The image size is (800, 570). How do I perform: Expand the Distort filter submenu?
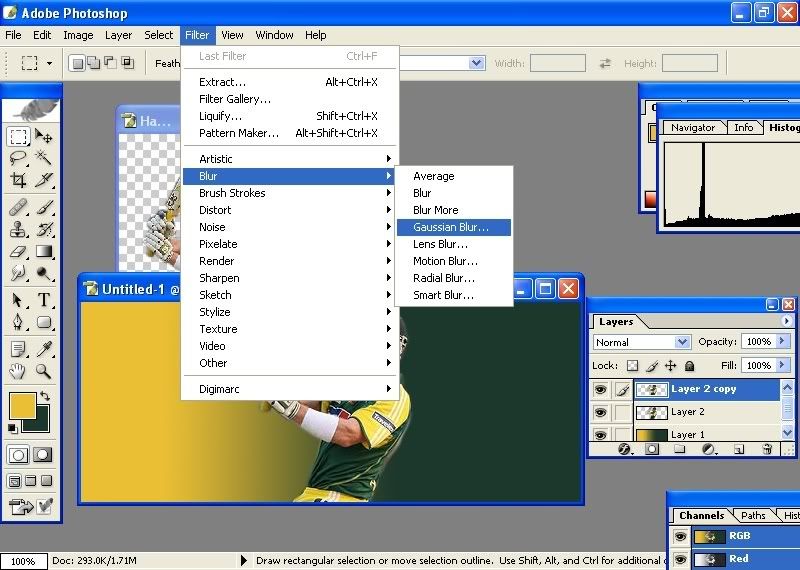coord(291,210)
